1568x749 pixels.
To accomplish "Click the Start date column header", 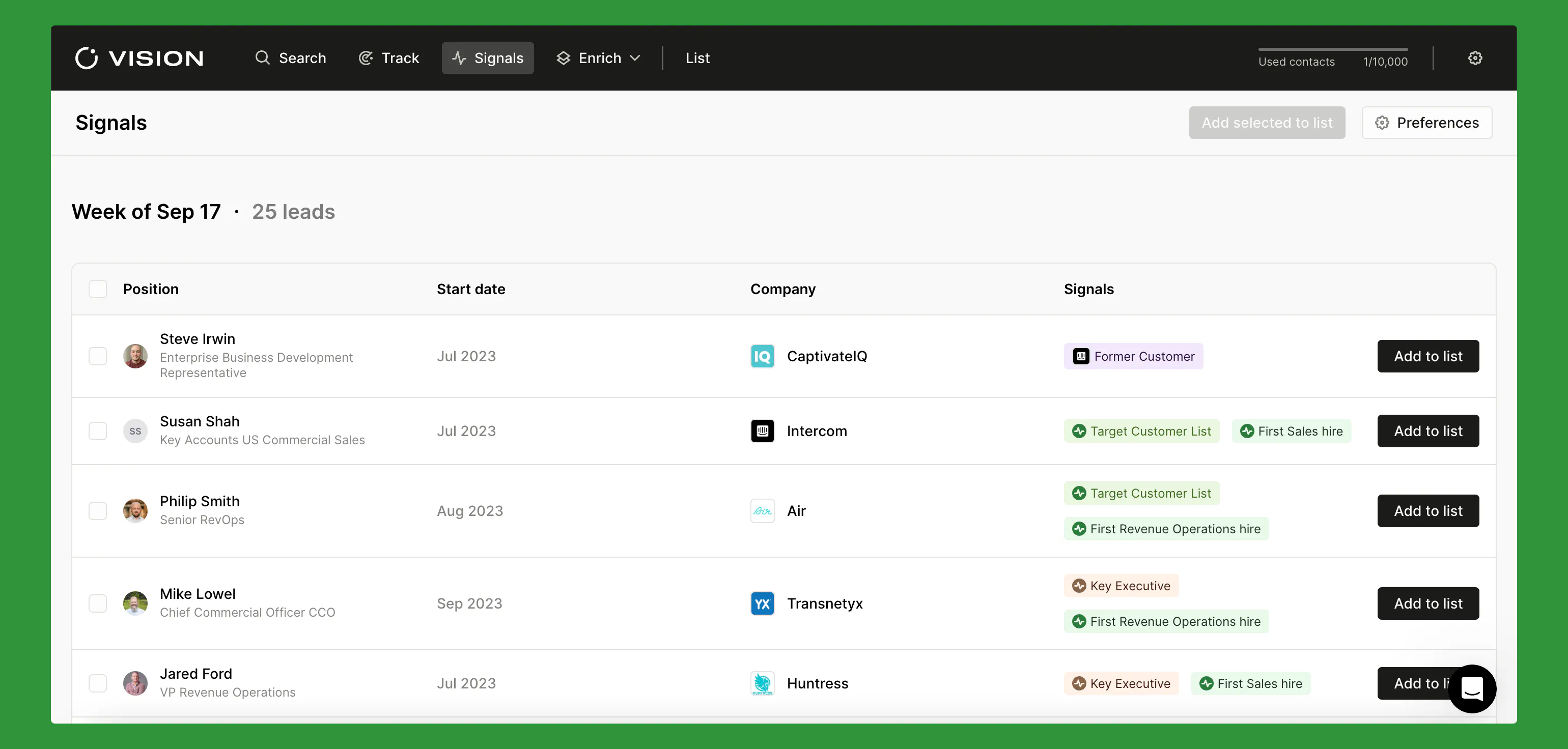I will (470, 289).
